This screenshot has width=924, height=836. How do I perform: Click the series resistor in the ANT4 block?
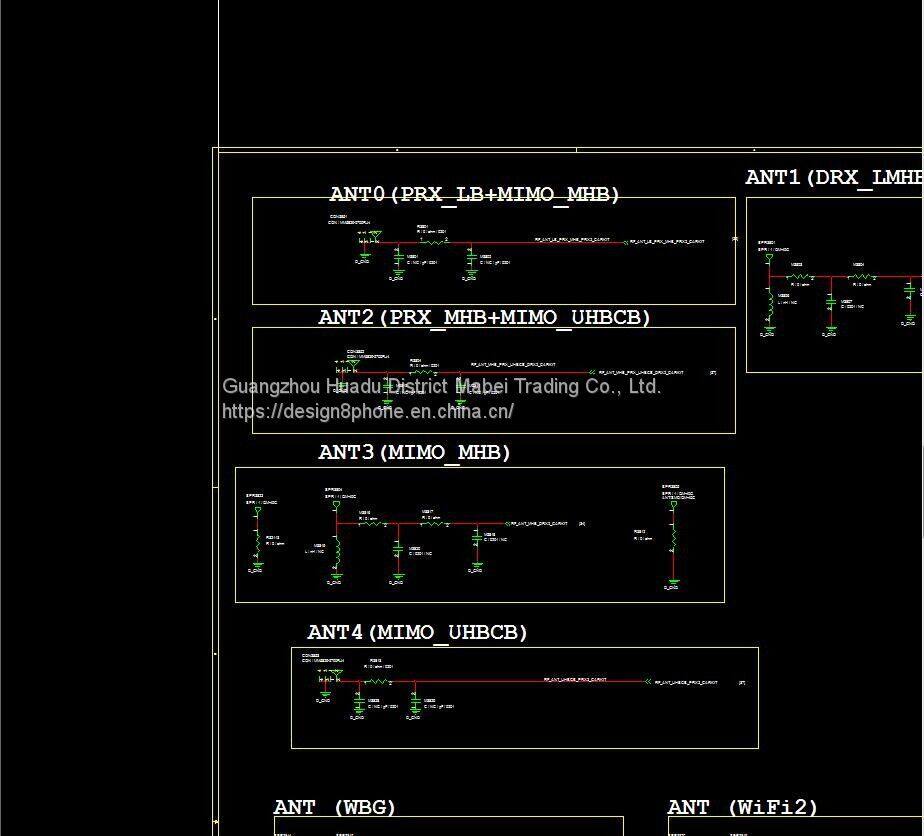[x=374, y=681]
